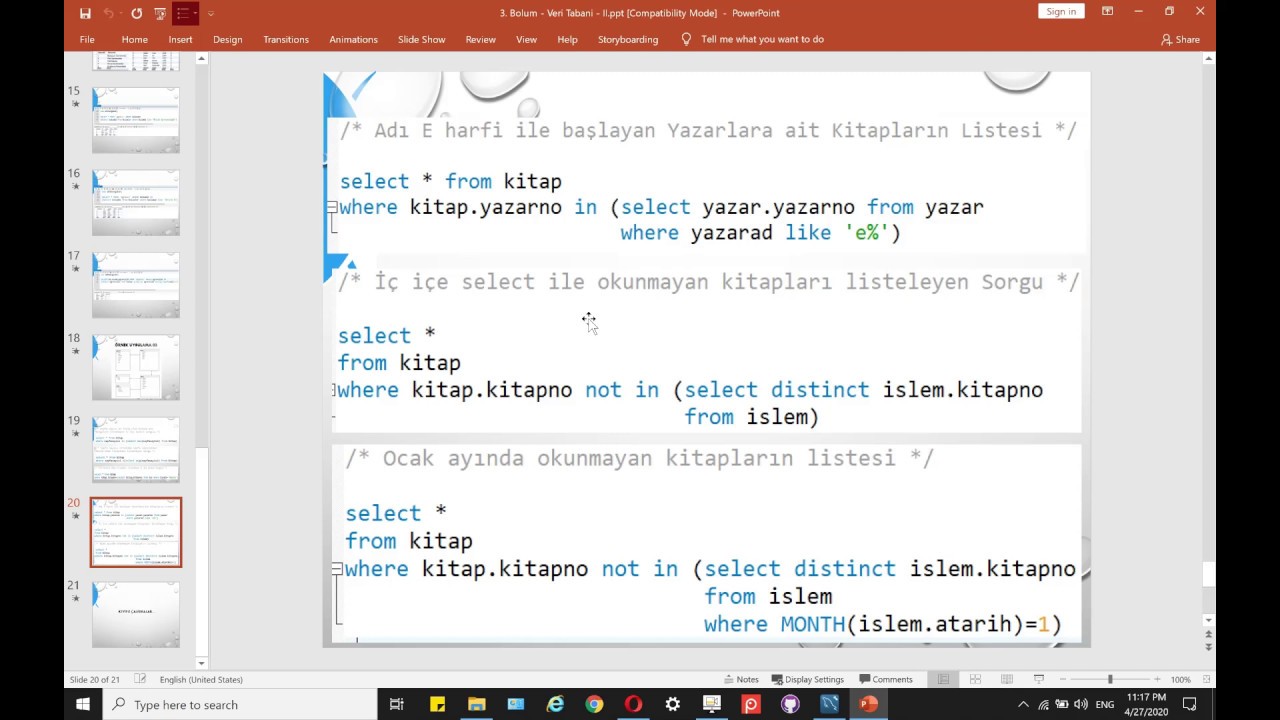Viewport: 1280px width, 720px height.
Task: Click the Repeat/Redo icon
Action: (136, 13)
